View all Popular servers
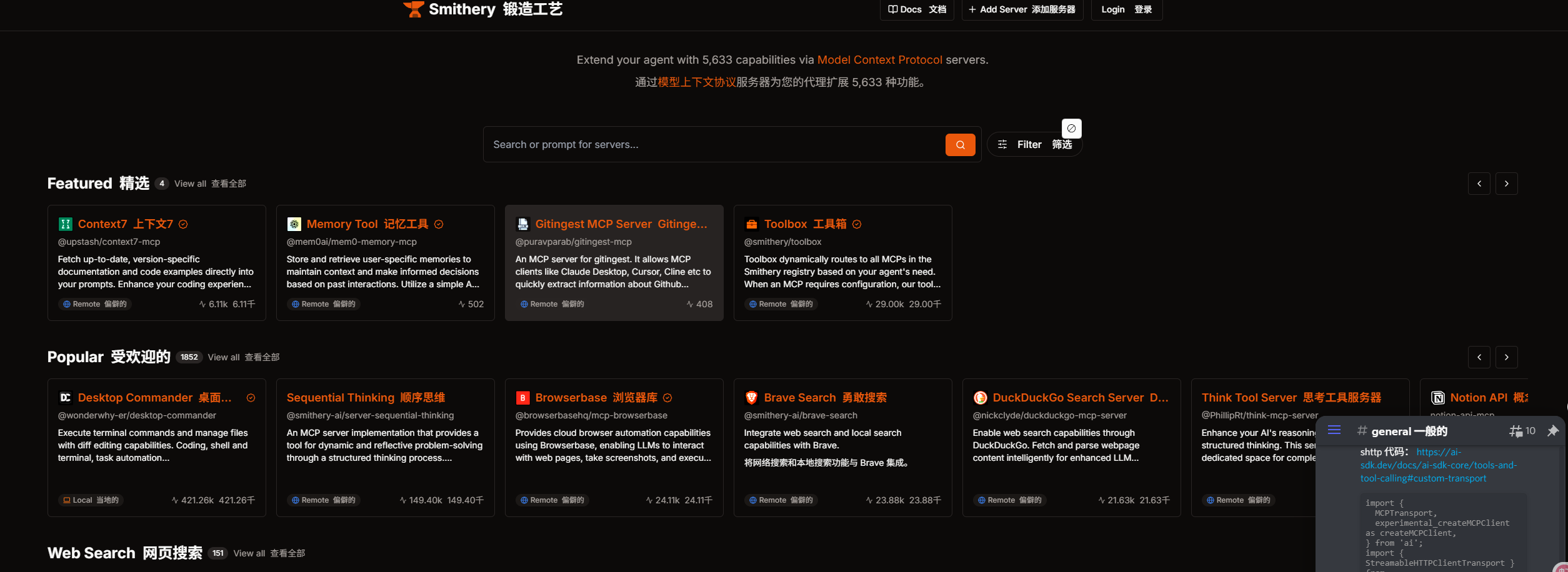This screenshot has height=572, width=1568. coord(244,357)
